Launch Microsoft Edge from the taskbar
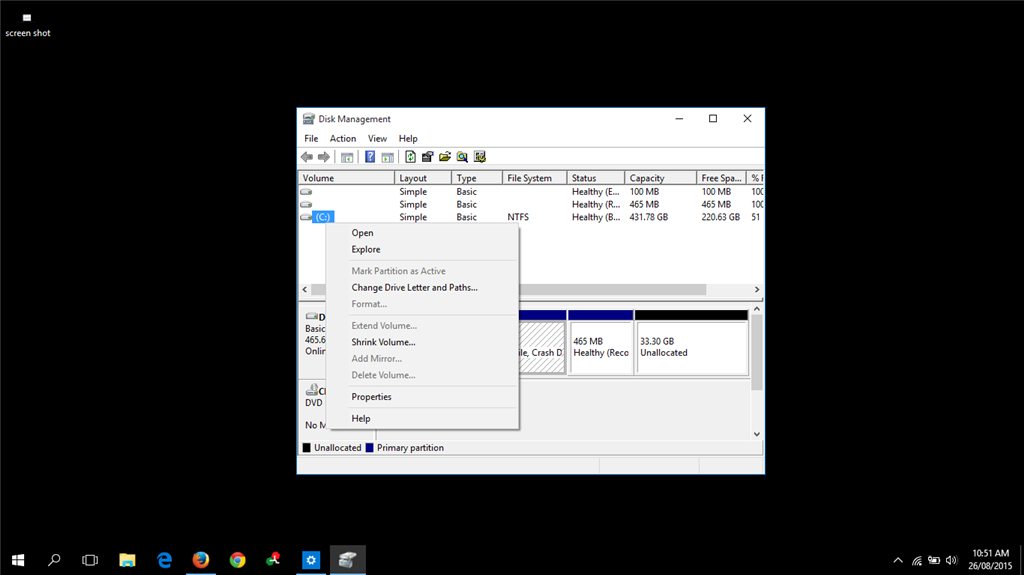Viewport: 1024px width, 575px height. pyautogui.click(x=164, y=560)
